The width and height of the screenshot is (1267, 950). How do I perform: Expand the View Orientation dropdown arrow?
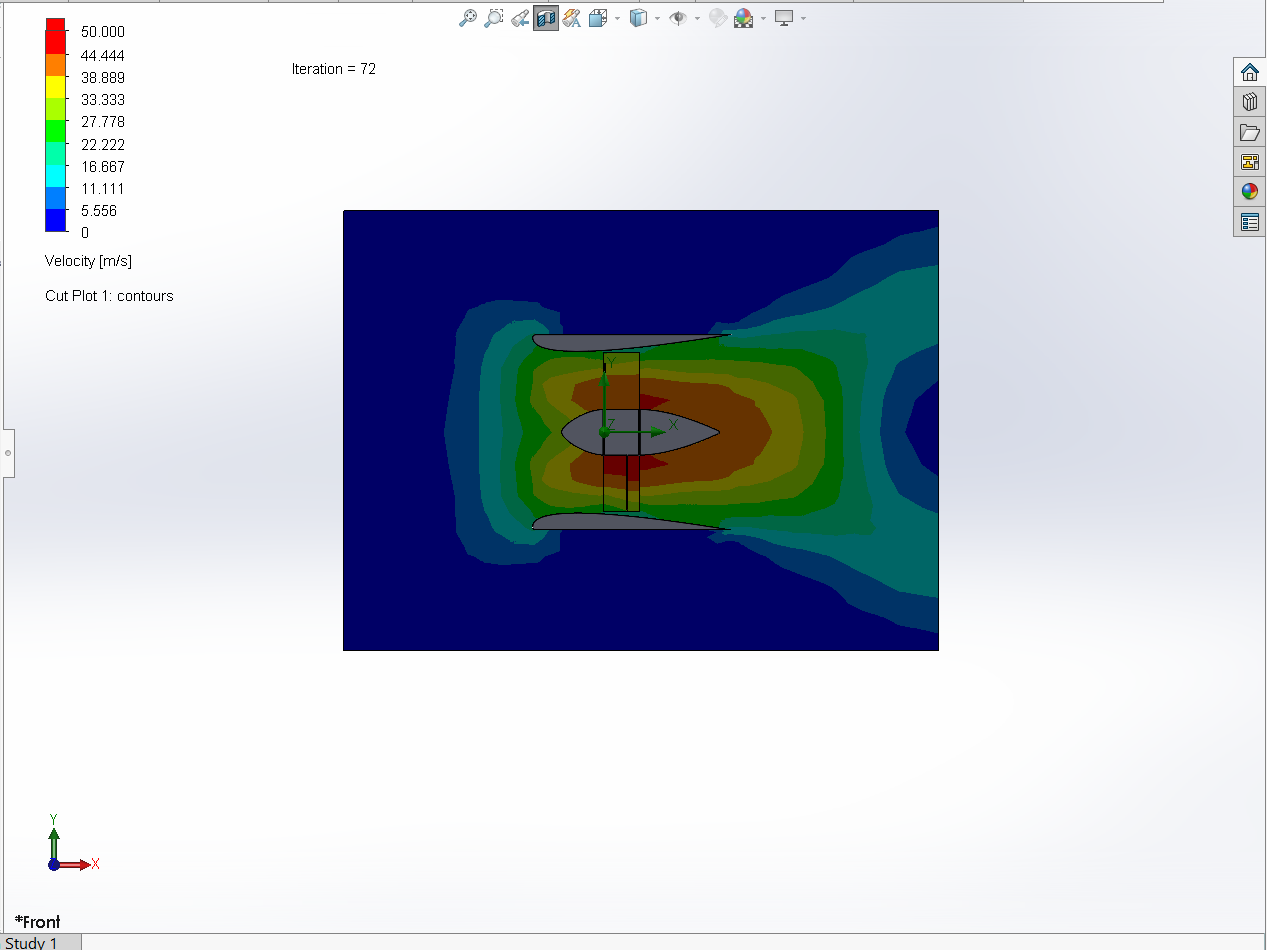pos(617,18)
